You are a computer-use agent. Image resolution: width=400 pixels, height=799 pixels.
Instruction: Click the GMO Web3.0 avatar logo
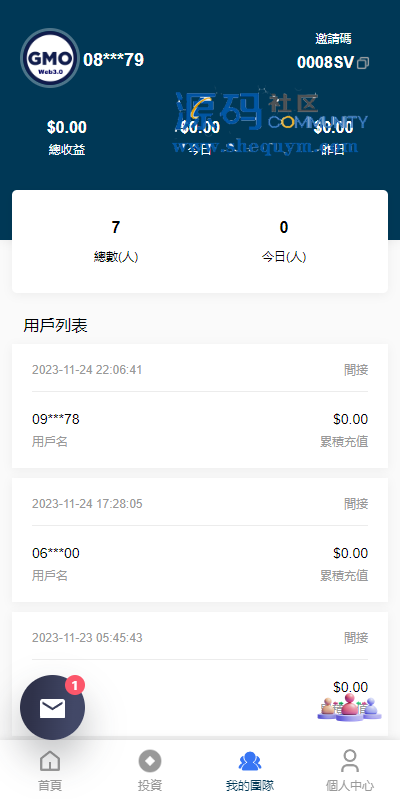point(50,59)
